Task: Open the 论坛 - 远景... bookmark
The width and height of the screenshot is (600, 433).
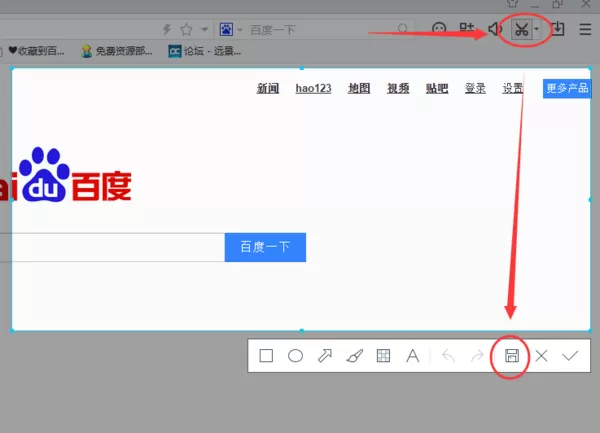Action: coord(205,51)
